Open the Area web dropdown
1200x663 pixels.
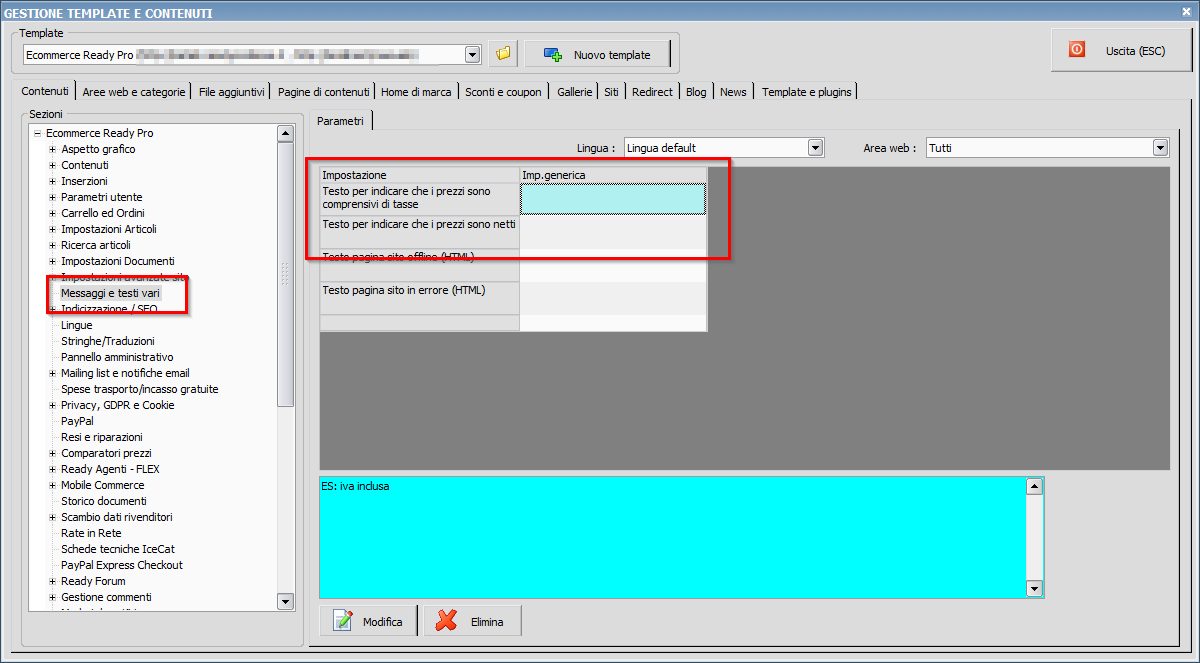(1160, 148)
